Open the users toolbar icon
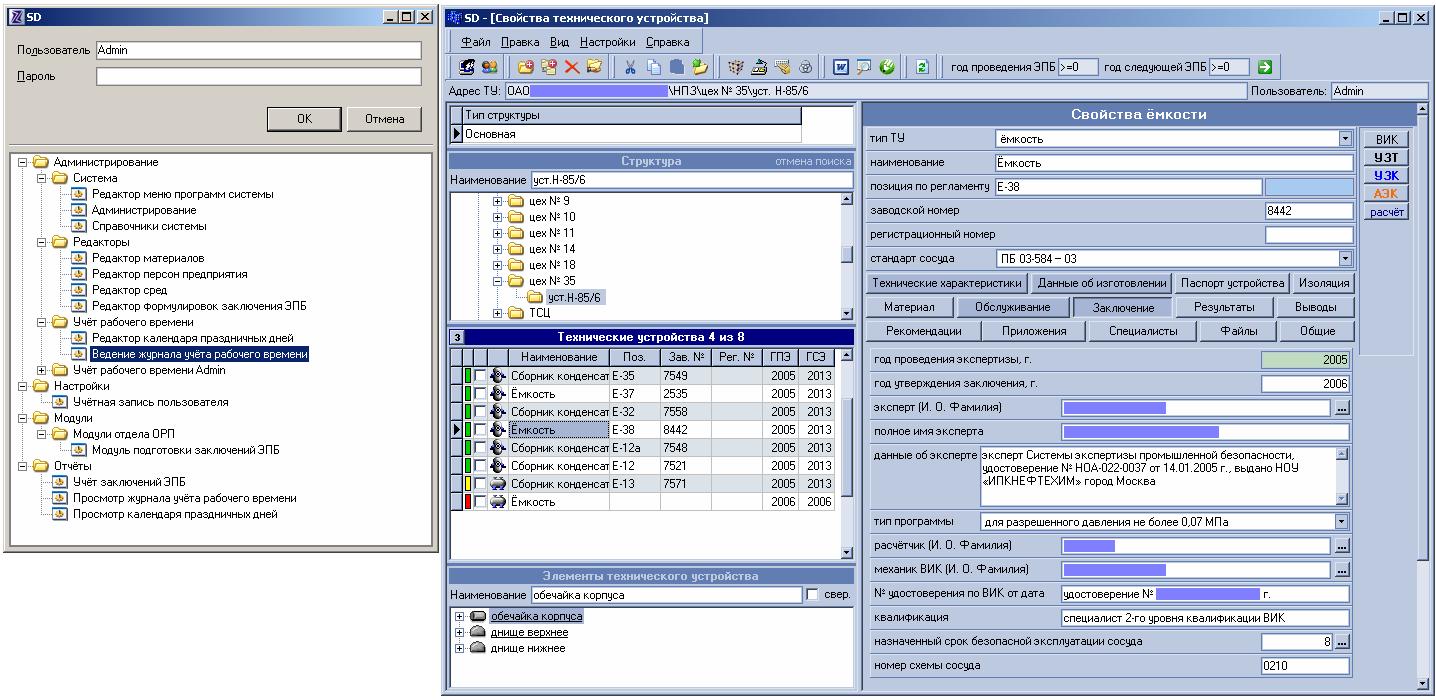 coord(489,67)
